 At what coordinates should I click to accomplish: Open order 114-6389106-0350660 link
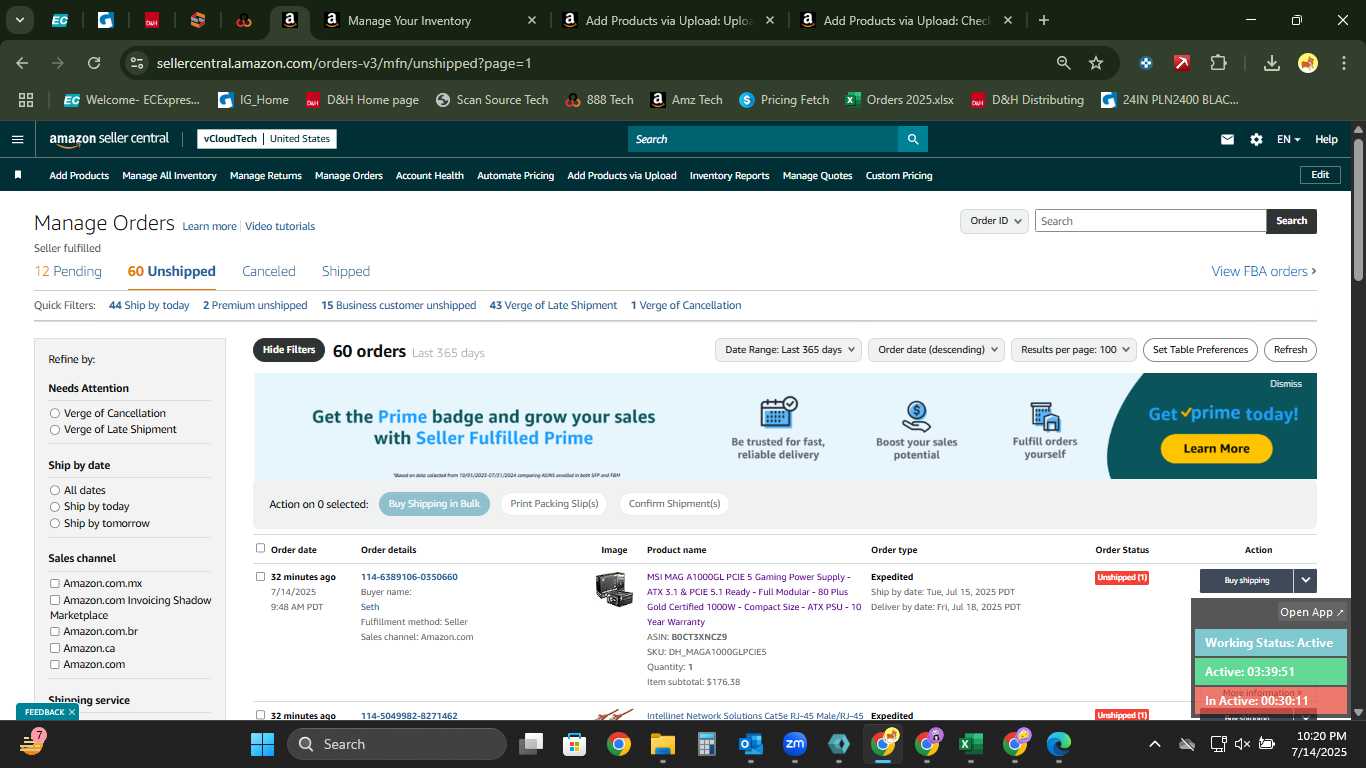click(x=409, y=577)
